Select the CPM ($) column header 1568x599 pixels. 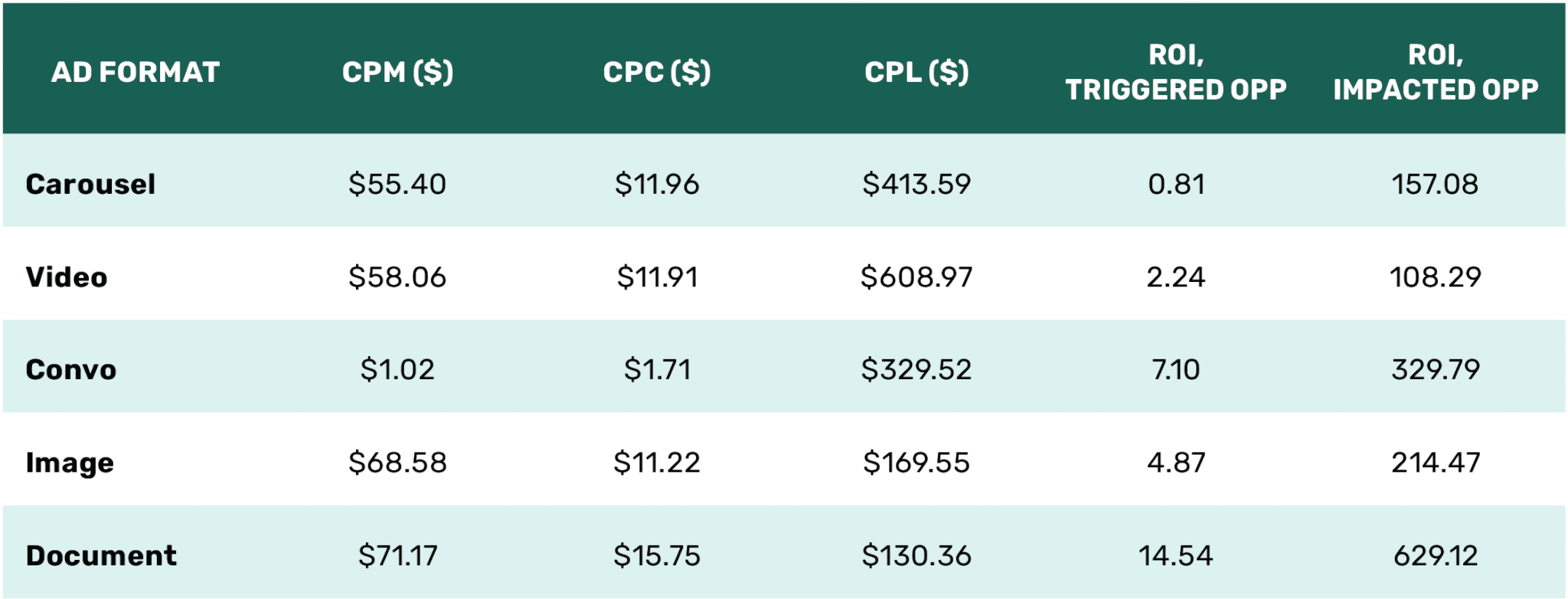click(397, 72)
